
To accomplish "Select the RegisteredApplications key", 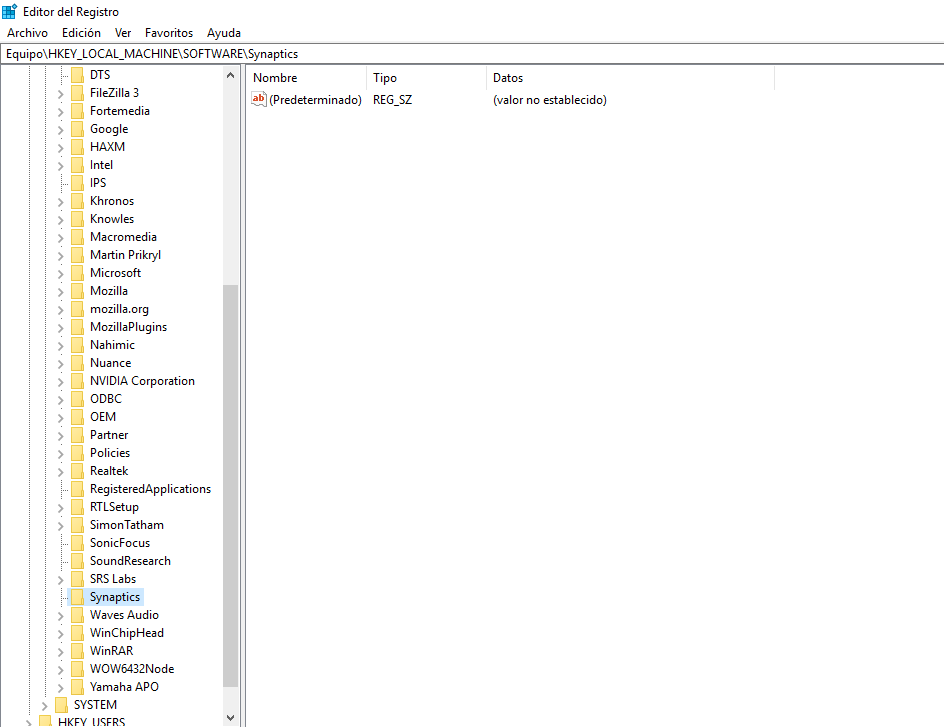I will pos(151,489).
